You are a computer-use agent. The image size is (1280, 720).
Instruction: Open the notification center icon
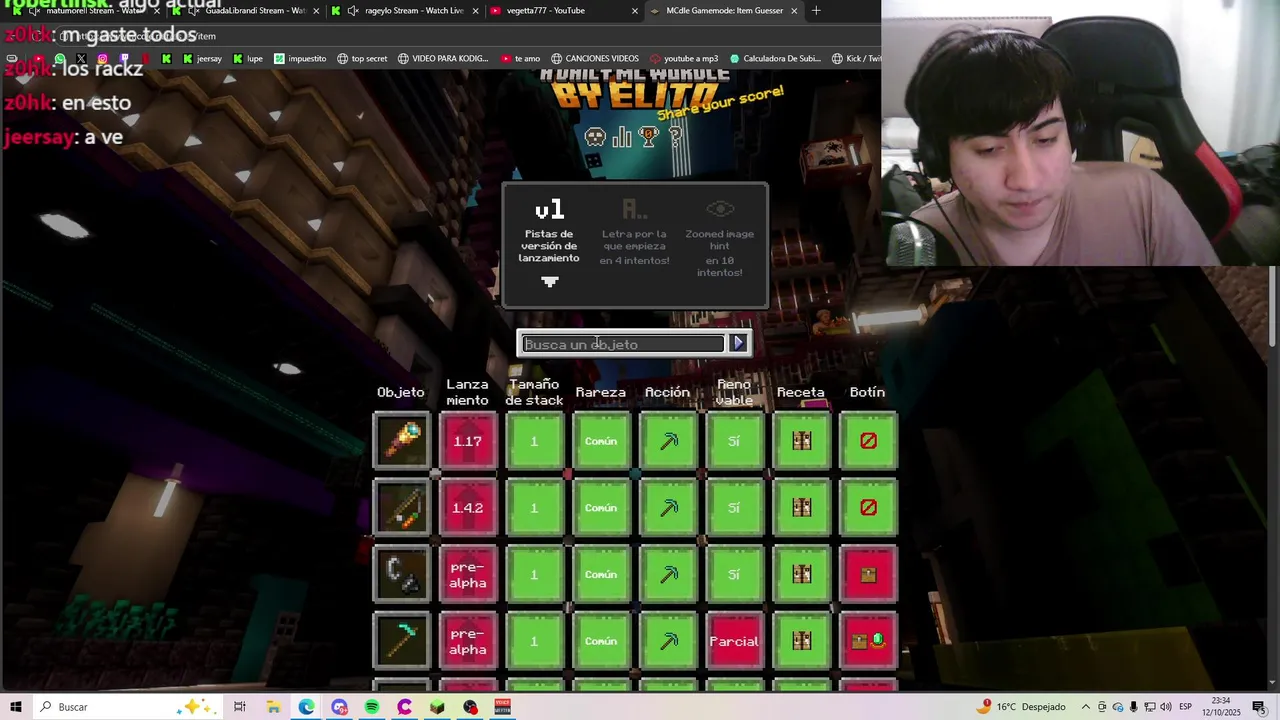point(1259,707)
